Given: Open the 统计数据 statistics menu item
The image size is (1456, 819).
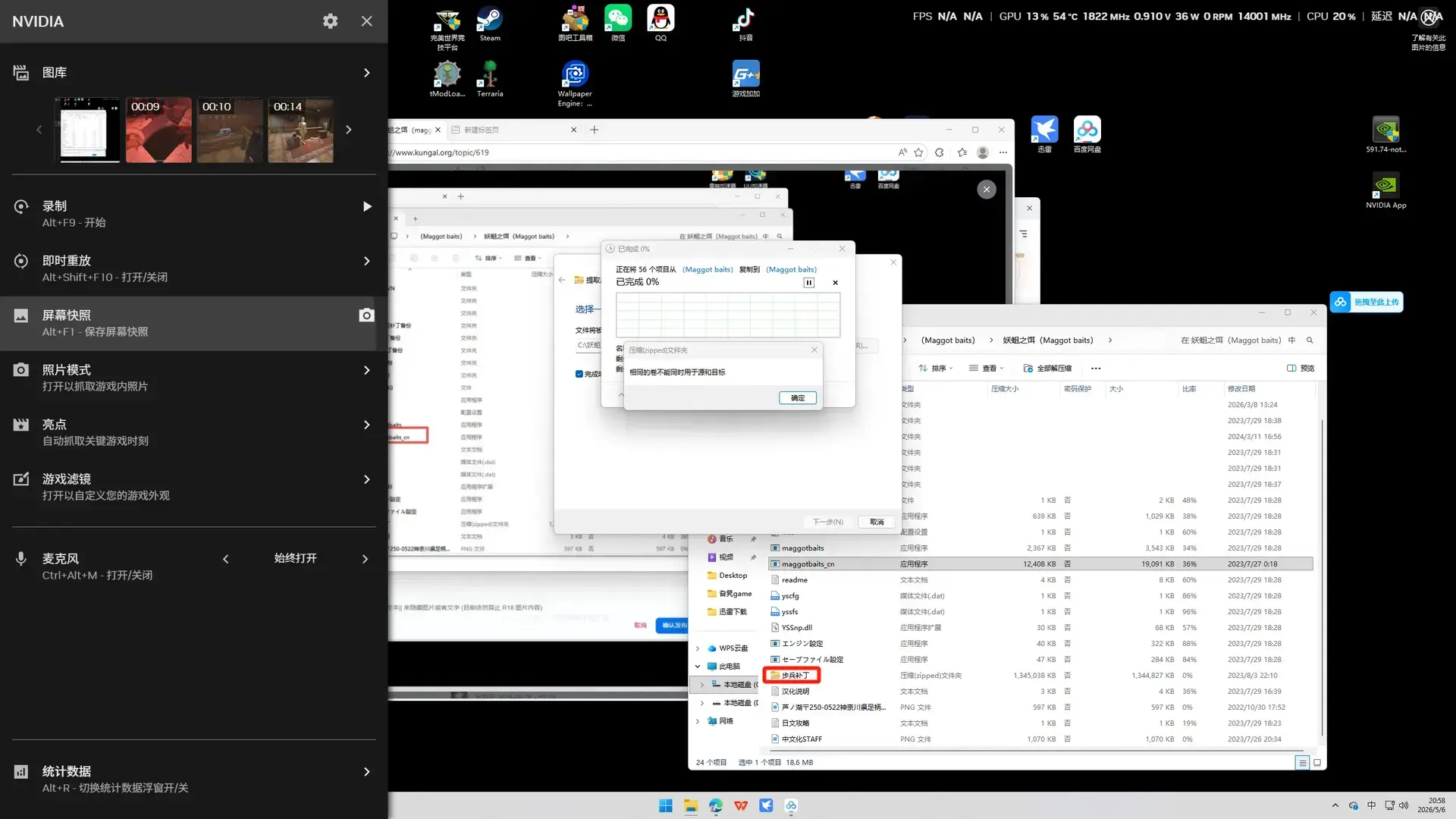Looking at the screenshot, I should (194, 779).
